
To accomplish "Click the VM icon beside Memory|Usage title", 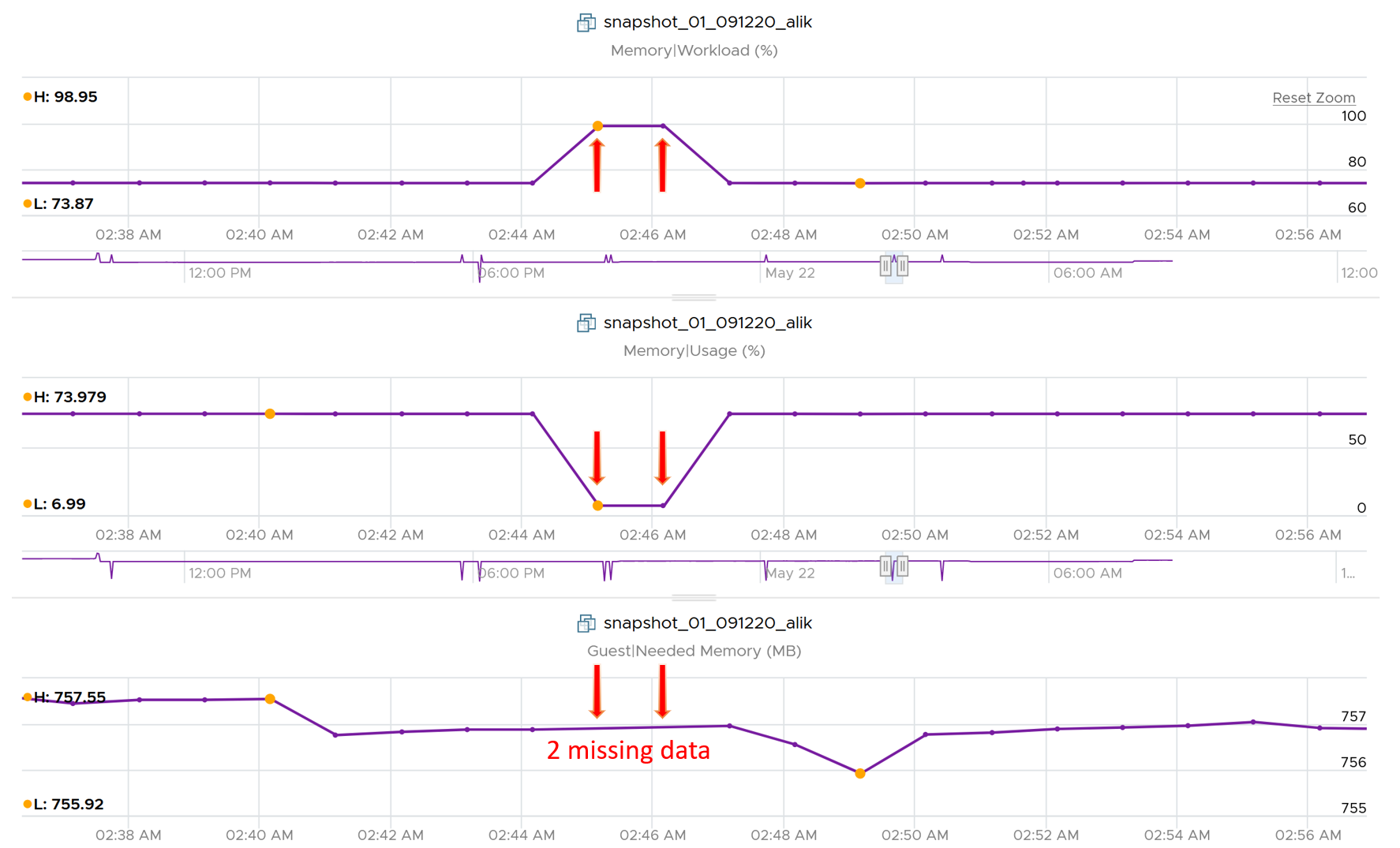I will [x=586, y=323].
